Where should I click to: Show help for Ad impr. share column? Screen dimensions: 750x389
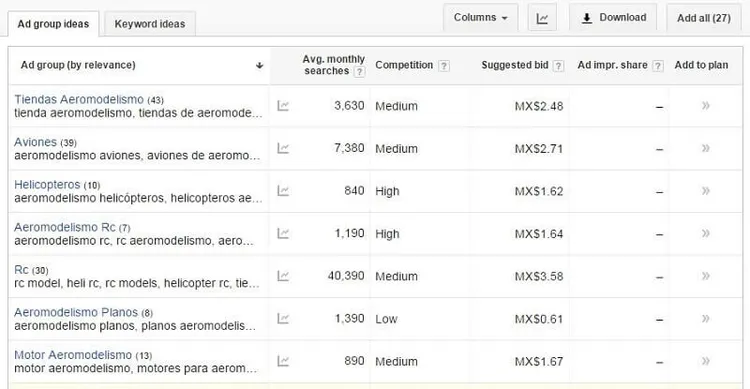coord(658,66)
